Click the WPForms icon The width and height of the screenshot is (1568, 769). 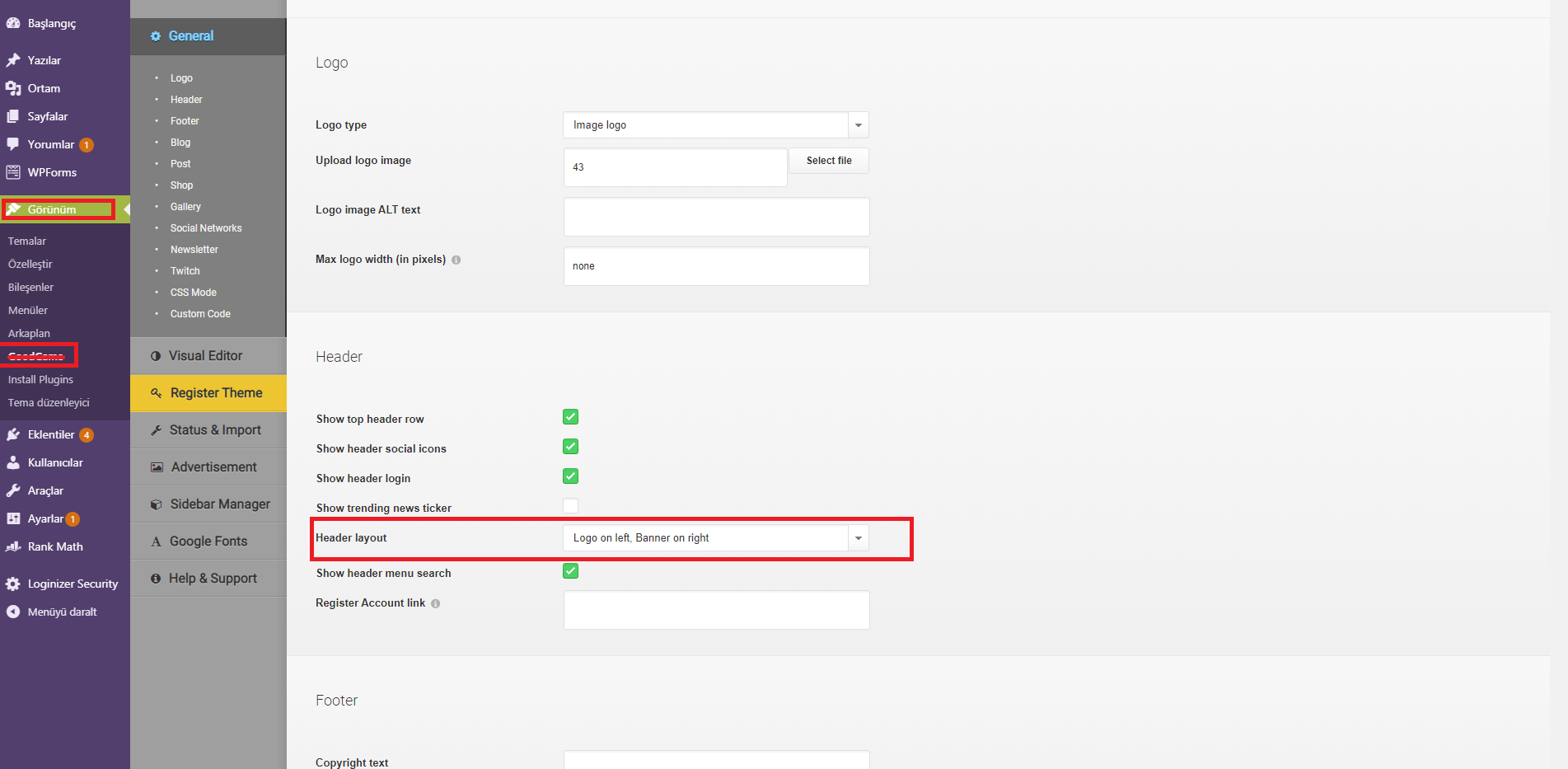pyautogui.click(x=13, y=172)
